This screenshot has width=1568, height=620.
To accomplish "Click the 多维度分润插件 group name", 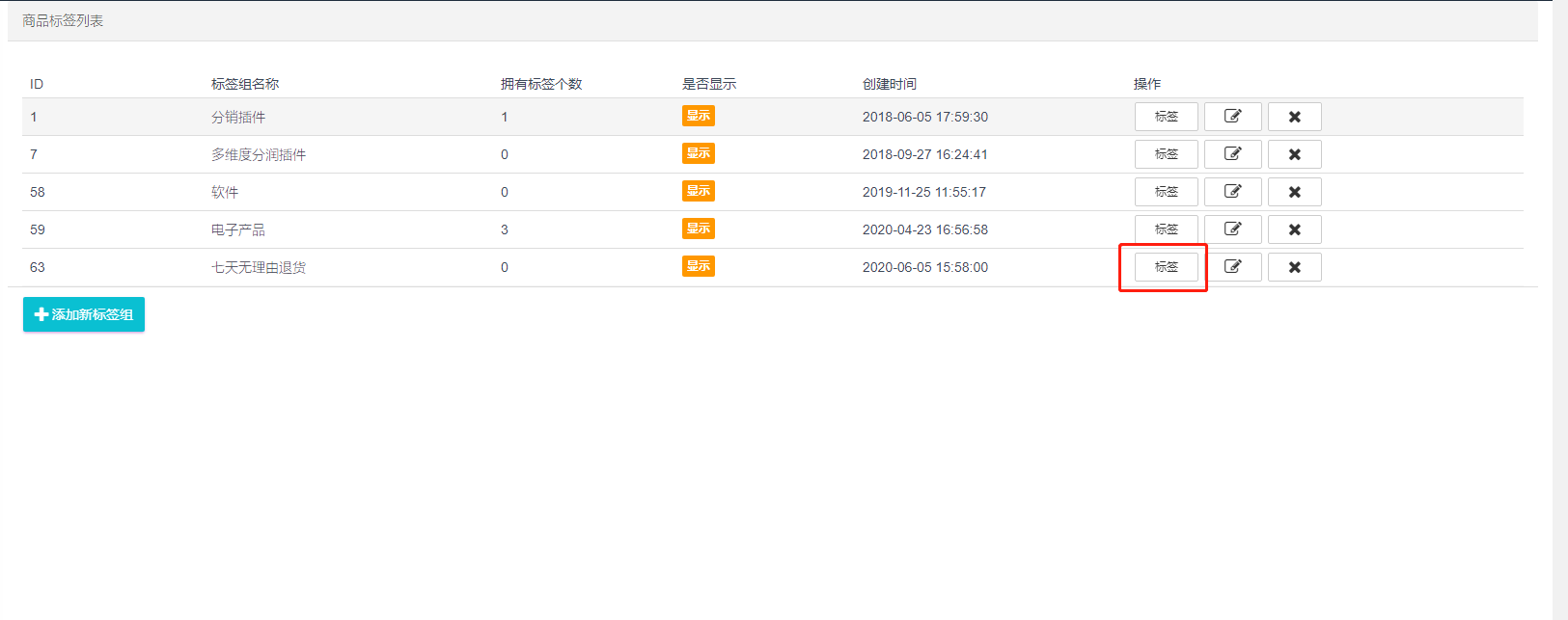I will pos(259,154).
